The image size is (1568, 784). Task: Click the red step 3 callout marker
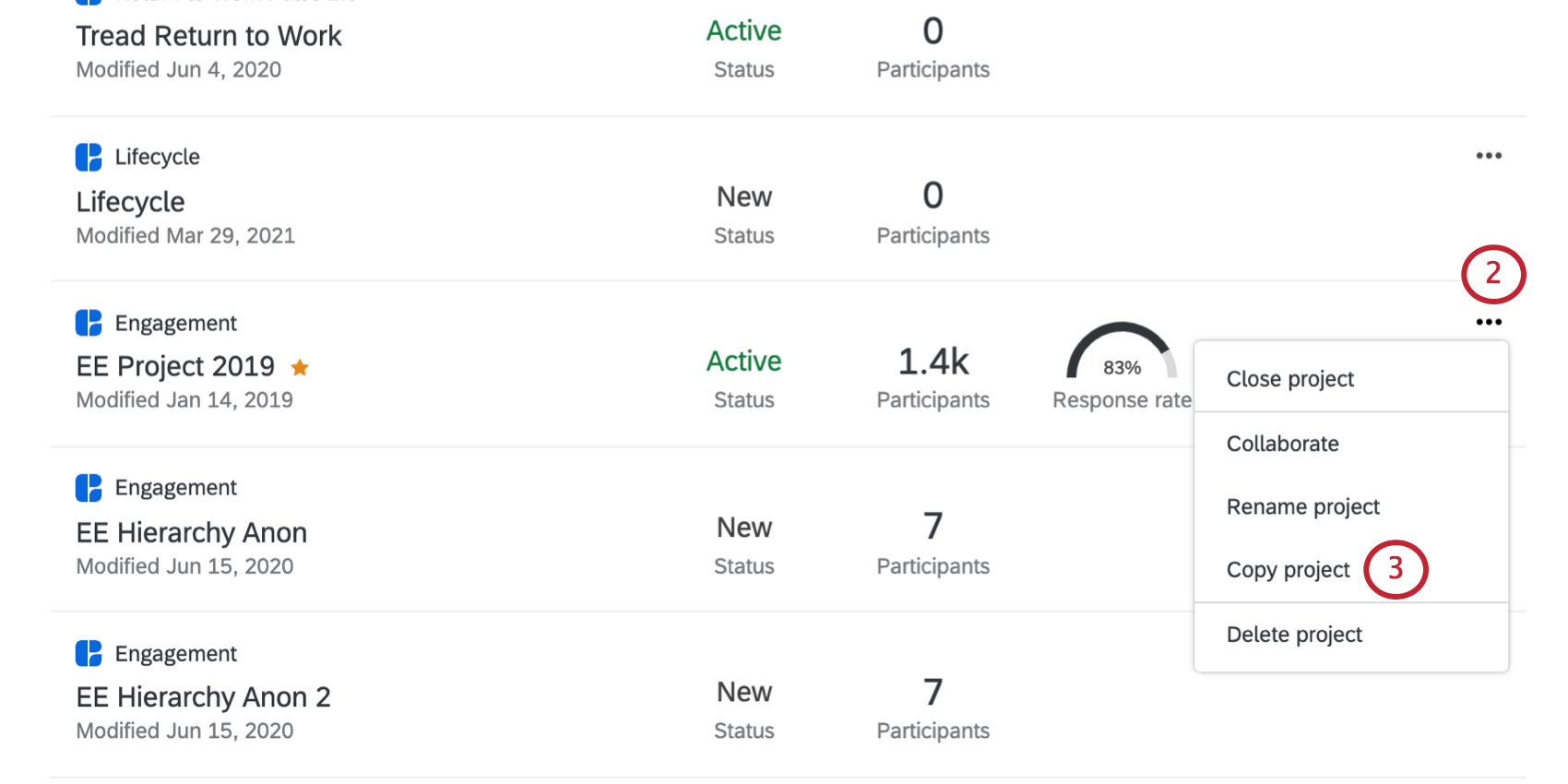pos(1396,569)
